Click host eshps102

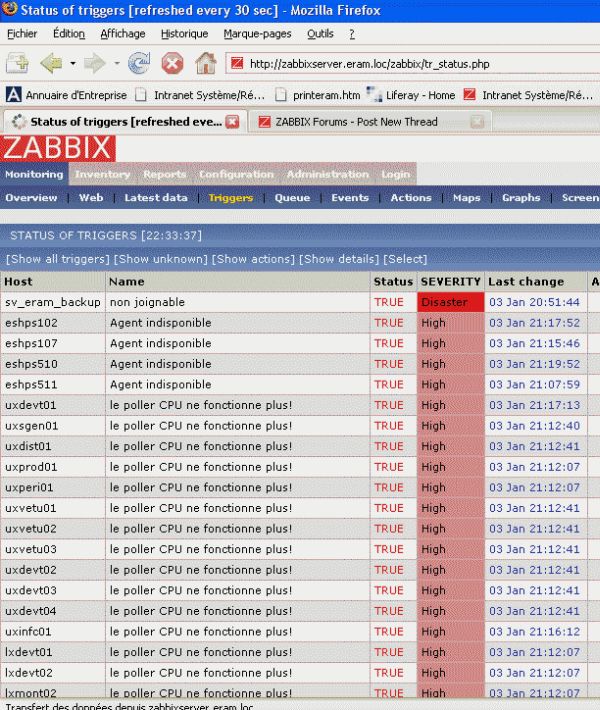[31, 323]
